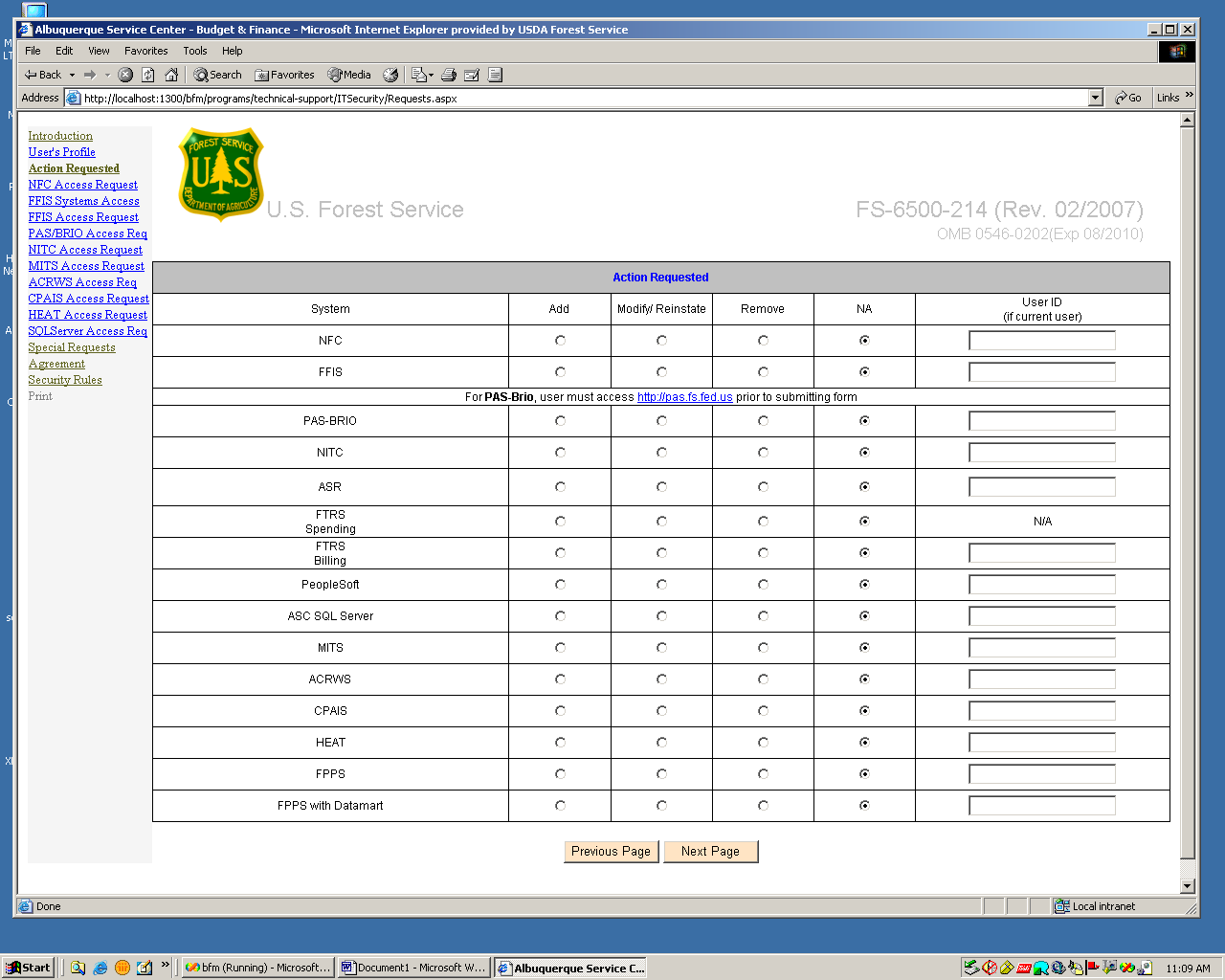The image size is (1225, 980).
Task: Select the Remove radio for PeopleSoft
Action: 763,585
